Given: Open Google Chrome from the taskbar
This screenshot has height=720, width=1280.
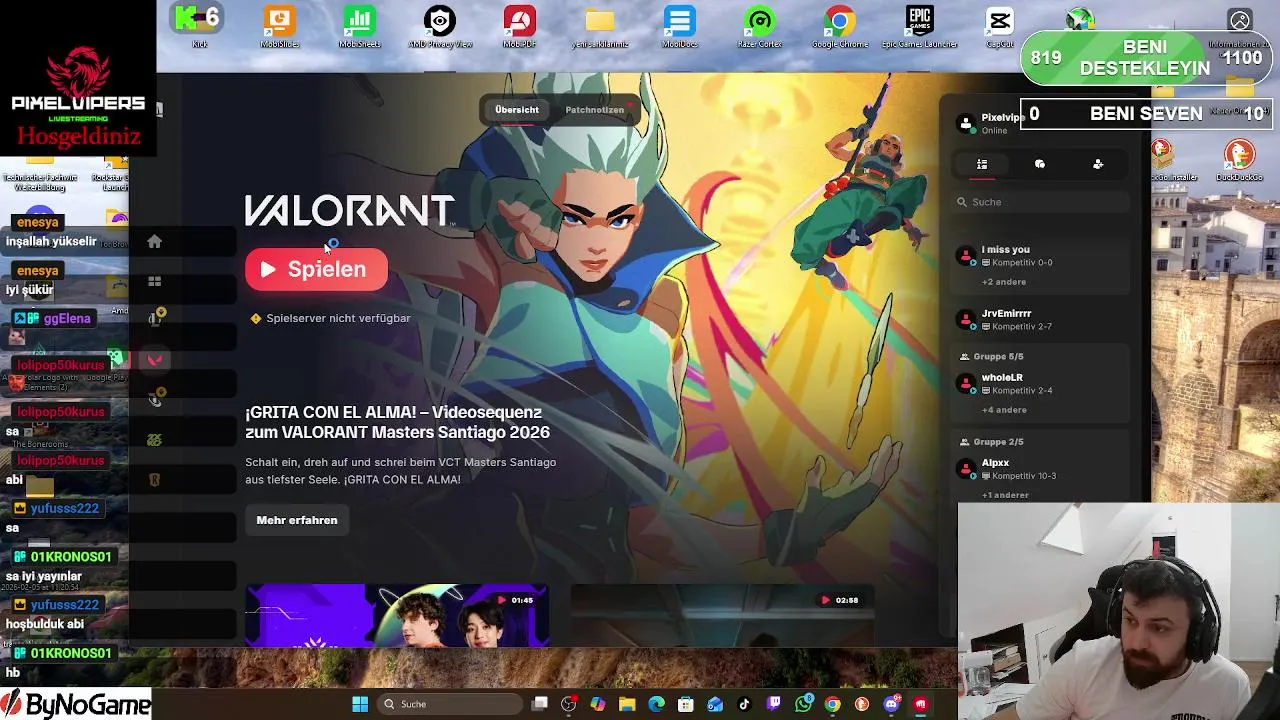Looking at the screenshot, I should tap(832, 704).
